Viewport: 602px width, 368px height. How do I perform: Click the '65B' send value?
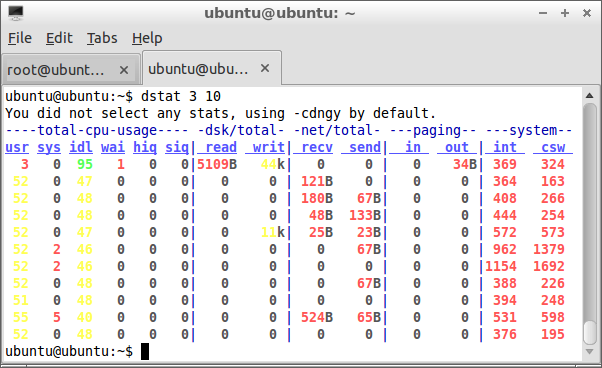[369, 317]
